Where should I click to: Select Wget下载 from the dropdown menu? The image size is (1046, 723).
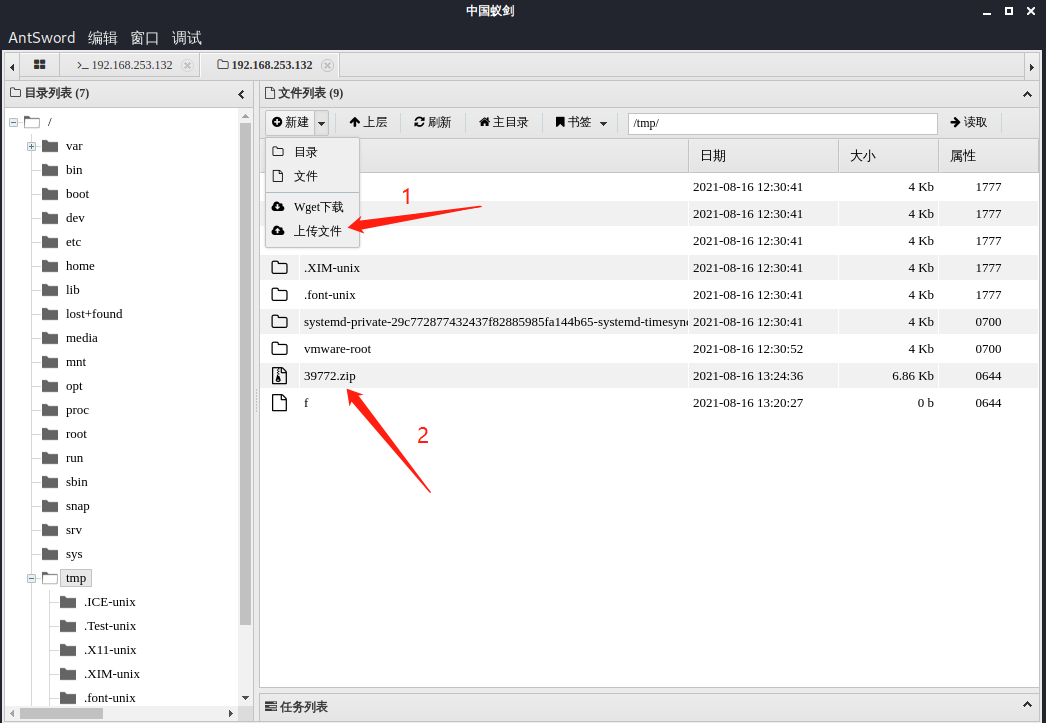[x=312, y=207]
